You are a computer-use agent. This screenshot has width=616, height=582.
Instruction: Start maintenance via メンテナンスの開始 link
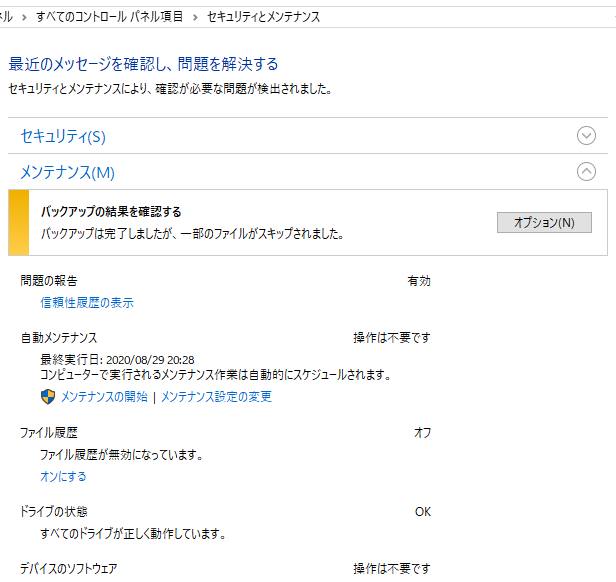point(104,397)
